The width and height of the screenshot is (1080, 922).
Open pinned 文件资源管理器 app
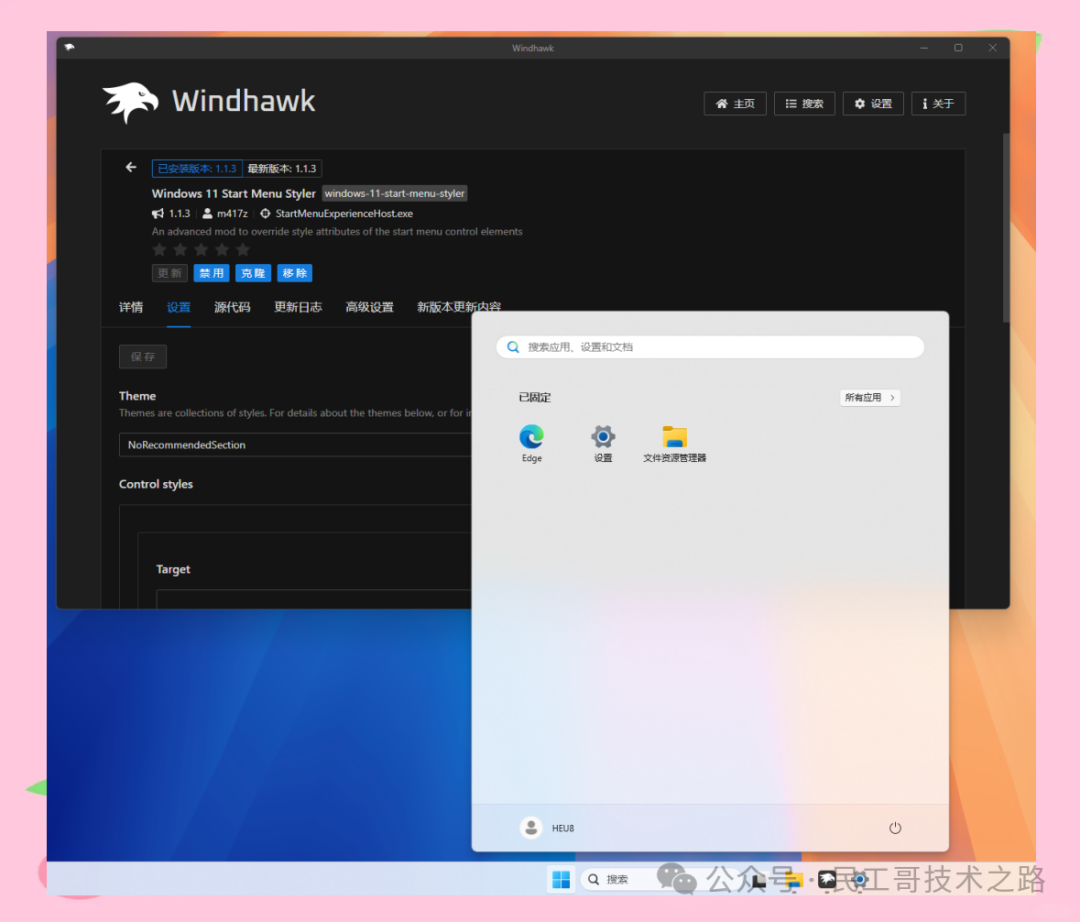[675, 443]
